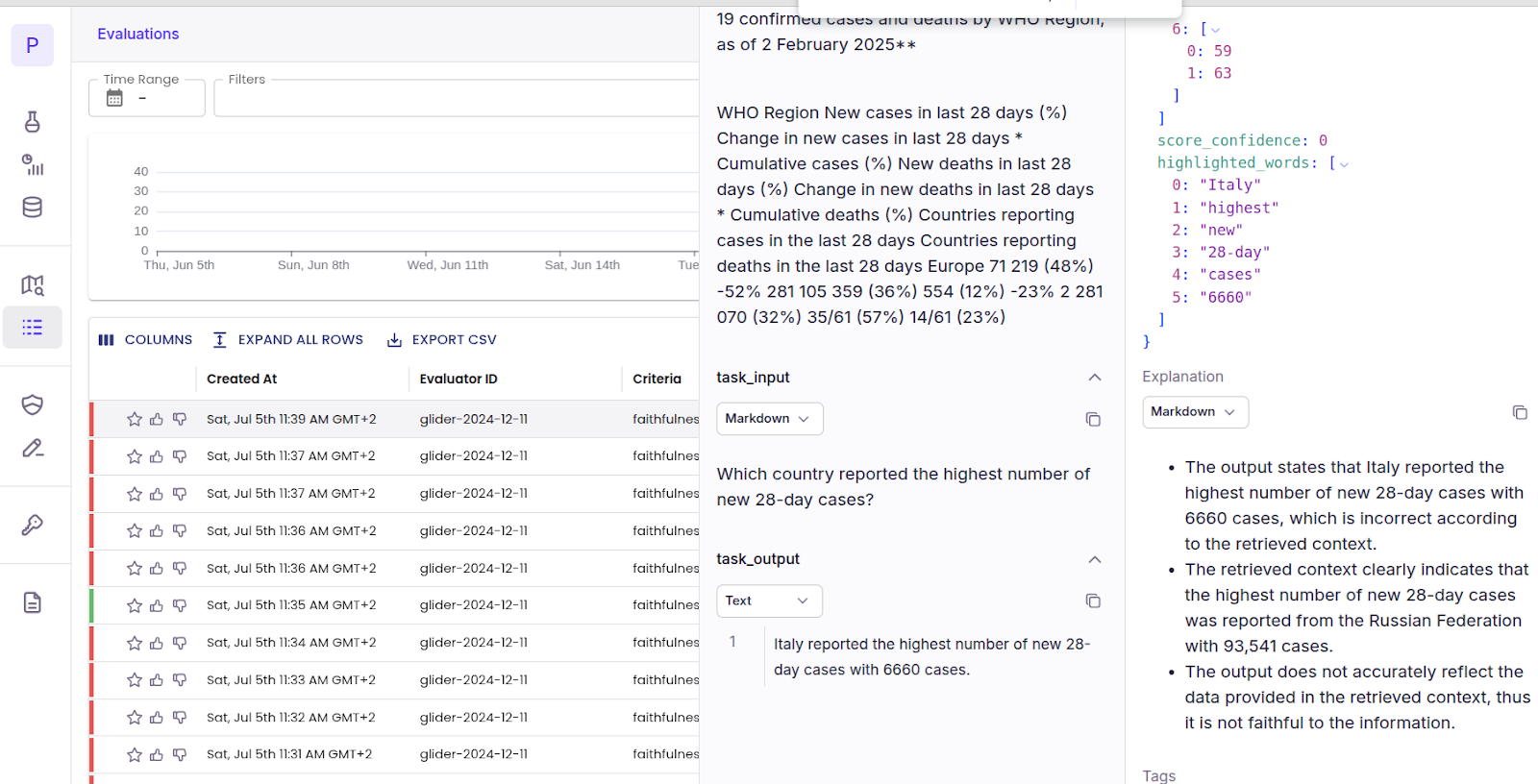Thumbs down the 11:39 AM evaluation row
The height and width of the screenshot is (784, 1538).
click(x=180, y=419)
